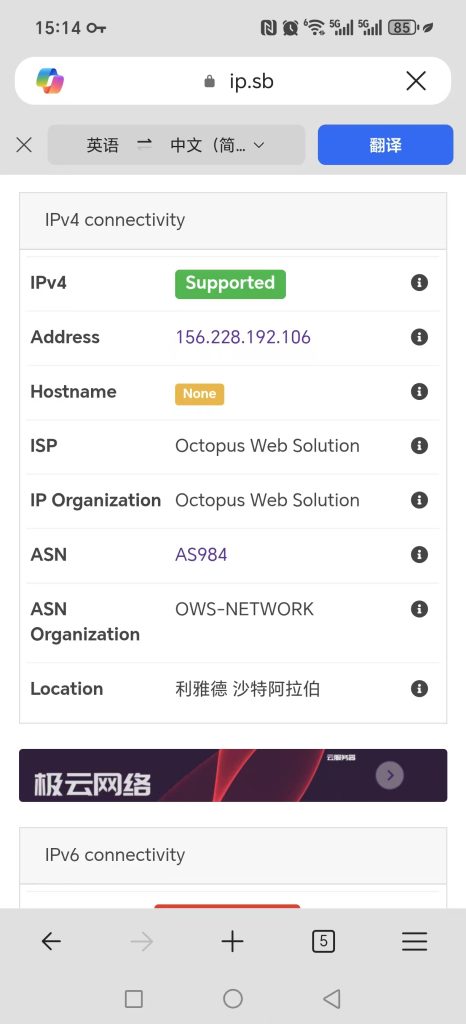Tap info icon next to IPv4 Supported
The width and height of the screenshot is (466, 1024).
click(419, 283)
